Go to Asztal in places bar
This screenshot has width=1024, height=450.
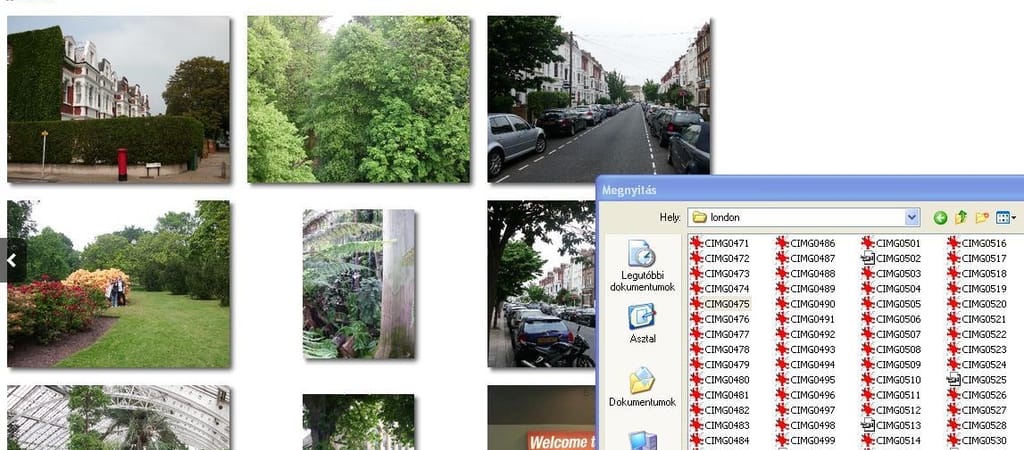[642, 324]
